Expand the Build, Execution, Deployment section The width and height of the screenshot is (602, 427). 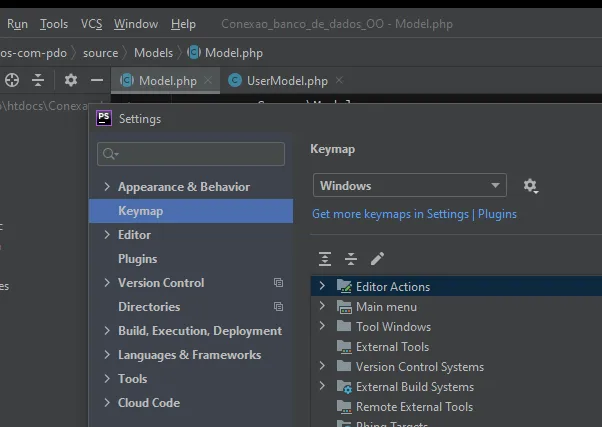(x=108, y=331)
